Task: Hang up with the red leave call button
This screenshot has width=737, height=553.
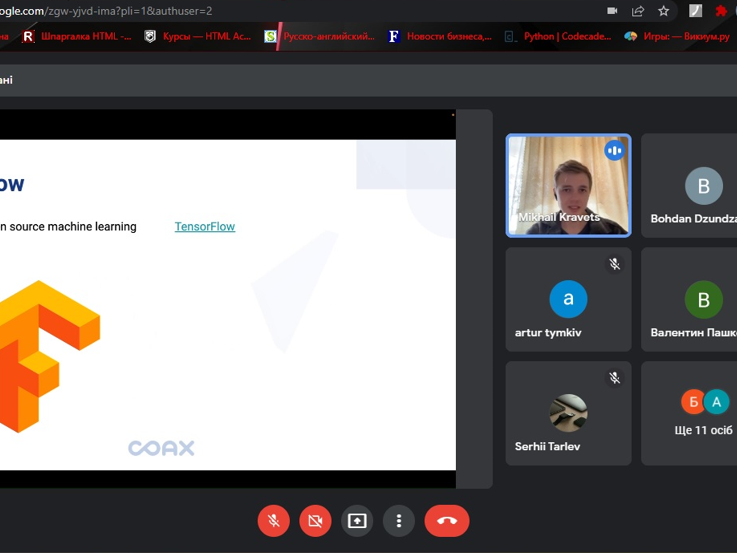Action: pyautogui.click(x=447, y=521)
